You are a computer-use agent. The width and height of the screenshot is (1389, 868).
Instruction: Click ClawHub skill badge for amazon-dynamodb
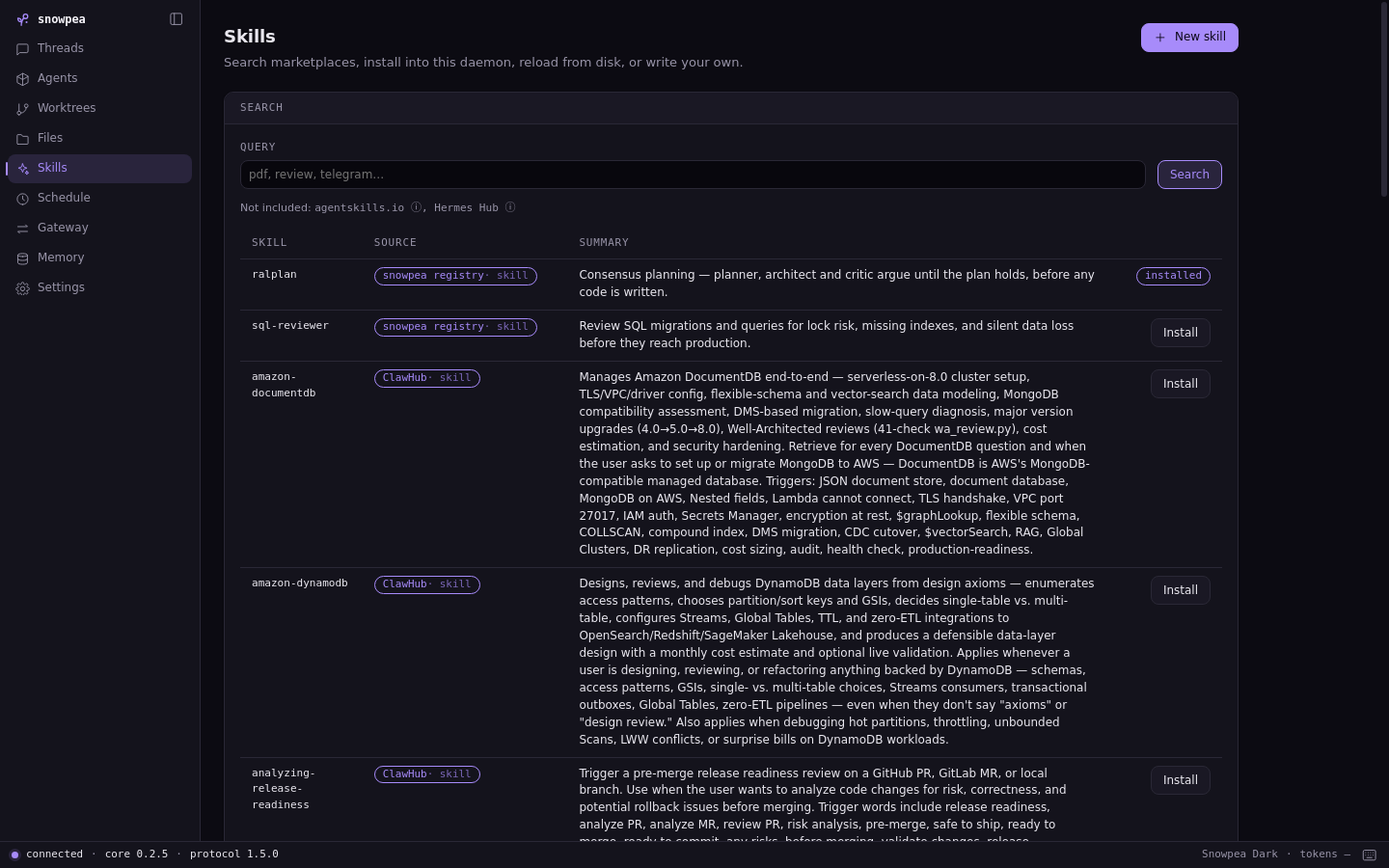(427, 584)
